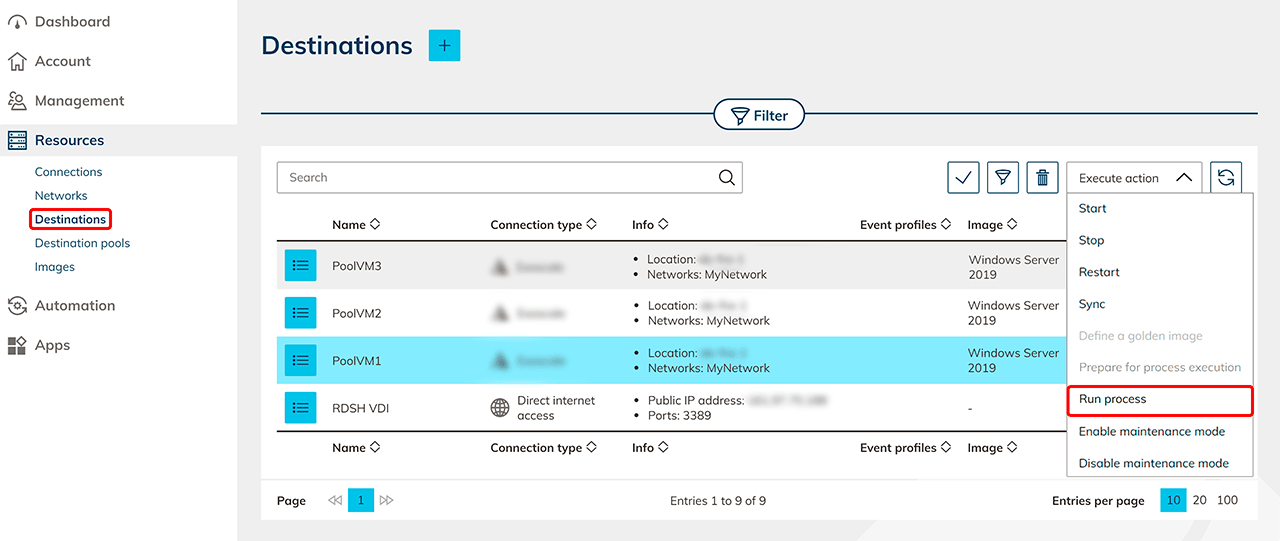Choose Enable maintenance mode menu entry
The height and width of the screenshot is (541, 1280).
click(1151, 432)
